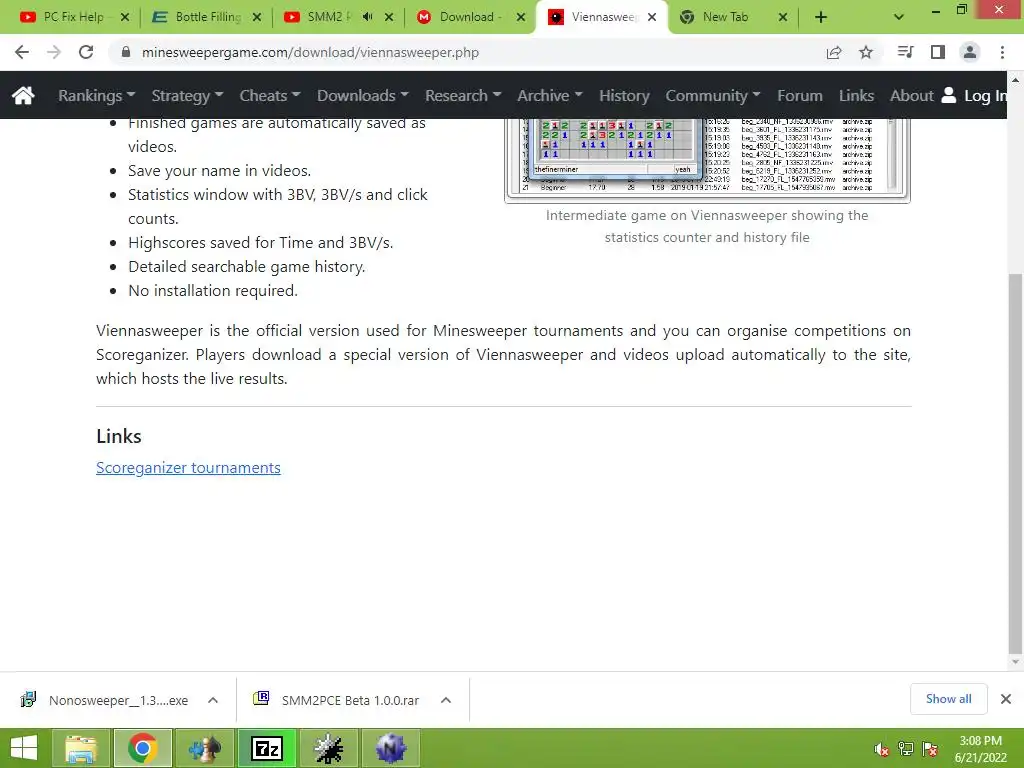This screenshot has width=1024, height=768.
Task: Expand the Research menu
Action: (463, 95)
